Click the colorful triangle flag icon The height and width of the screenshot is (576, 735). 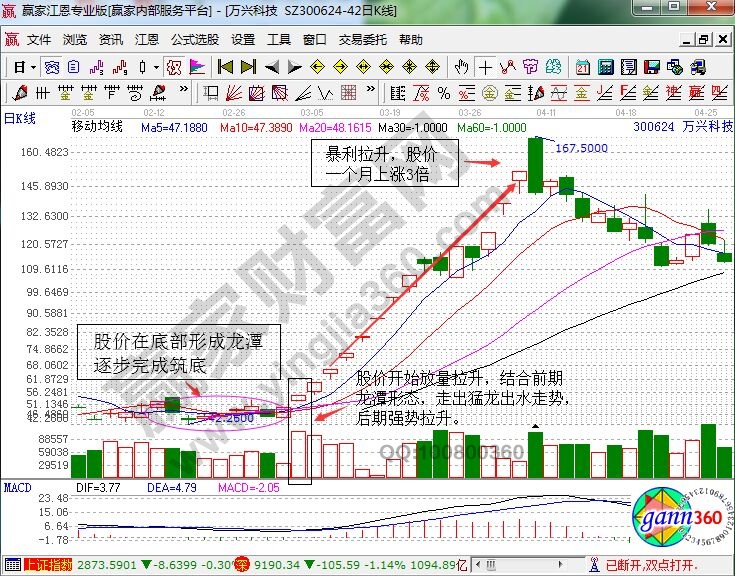tap(197, 67)
